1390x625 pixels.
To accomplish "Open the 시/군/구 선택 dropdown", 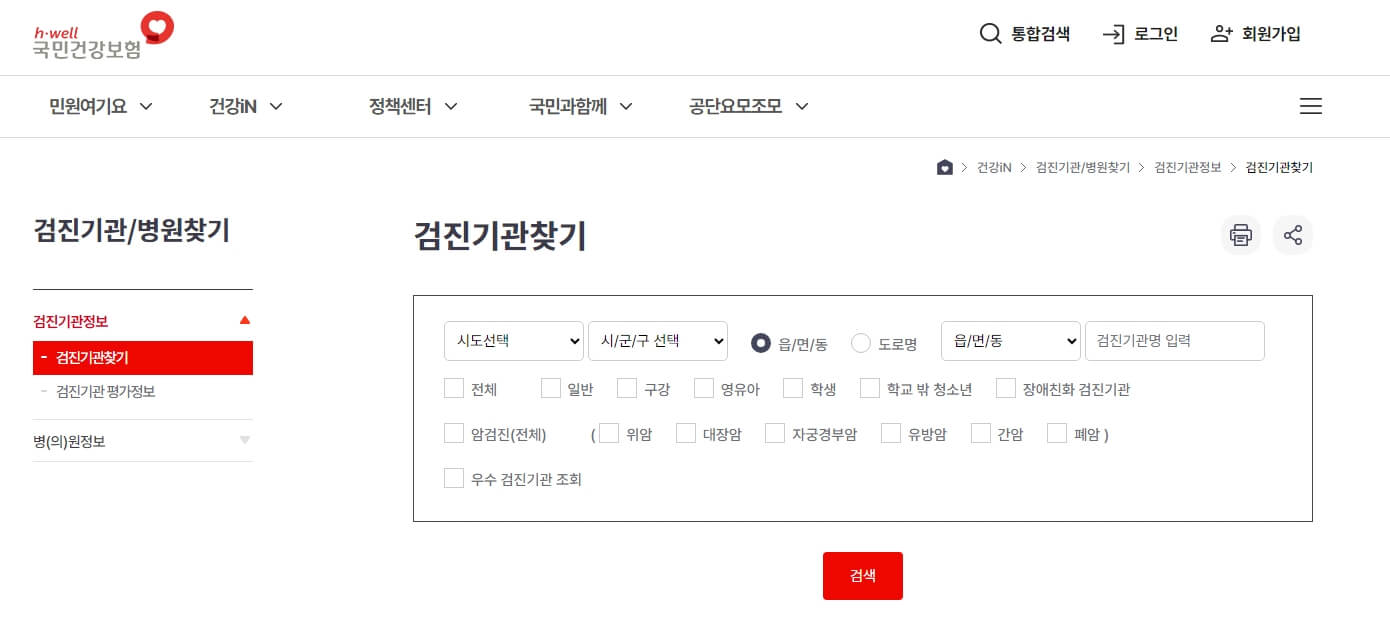I will [x=658, y=340].
